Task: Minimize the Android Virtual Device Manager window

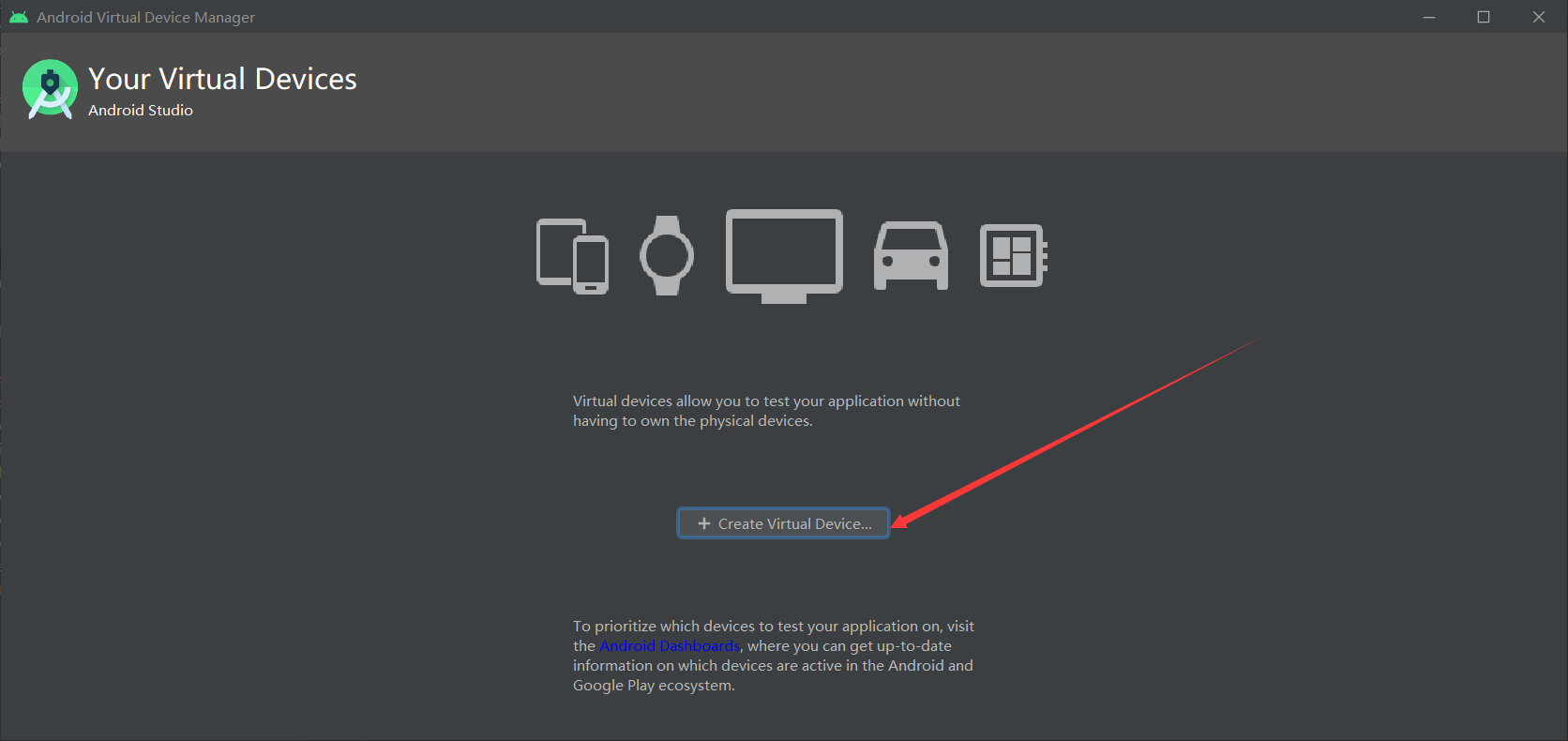Action: click(x=1429, y=17)
